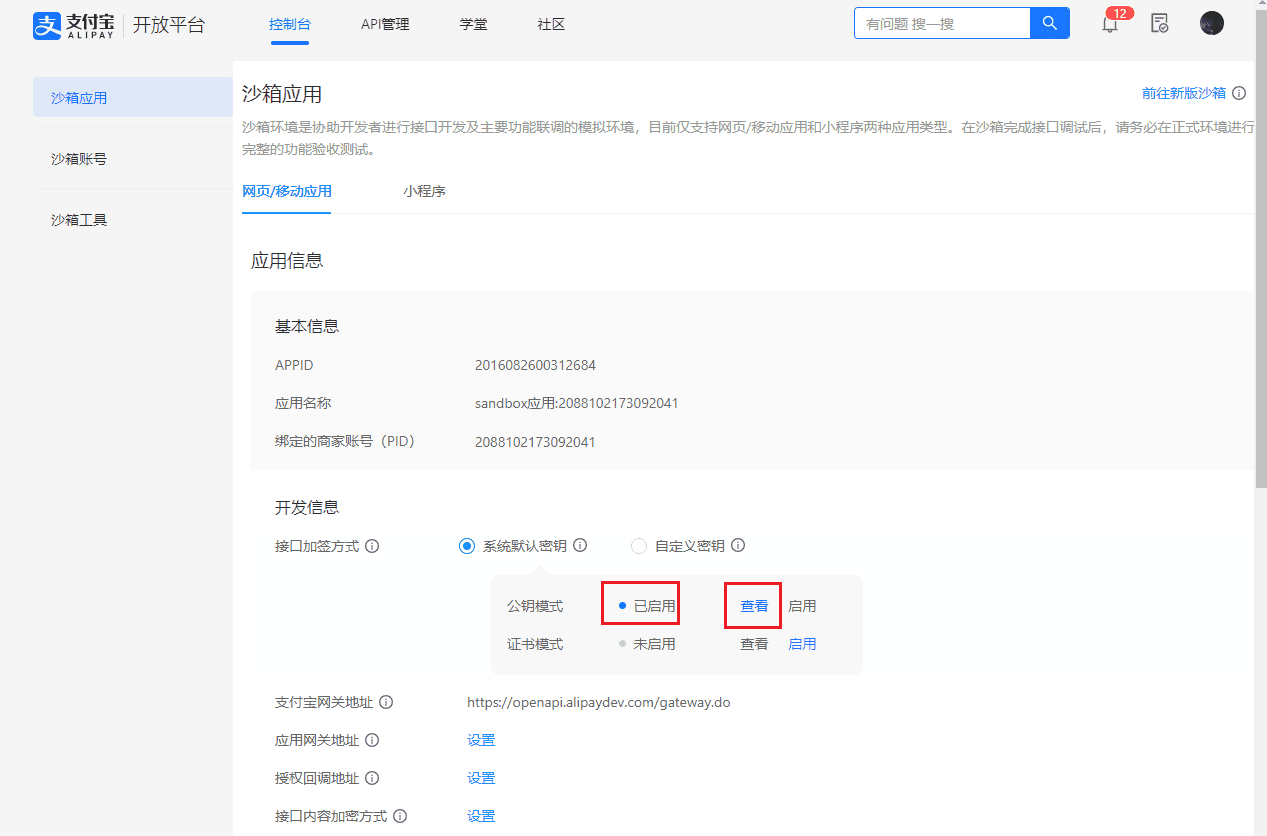
Task: Click the blue search magnifier button
Action: 1049,23
